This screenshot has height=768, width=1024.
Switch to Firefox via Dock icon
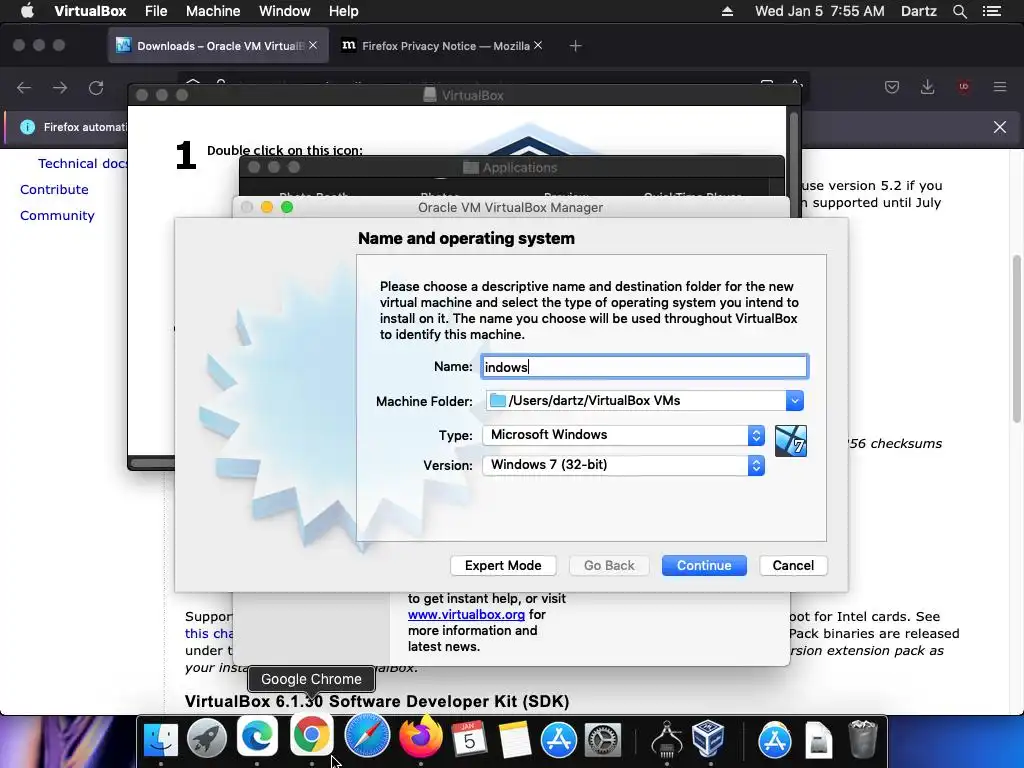(421, 737)
